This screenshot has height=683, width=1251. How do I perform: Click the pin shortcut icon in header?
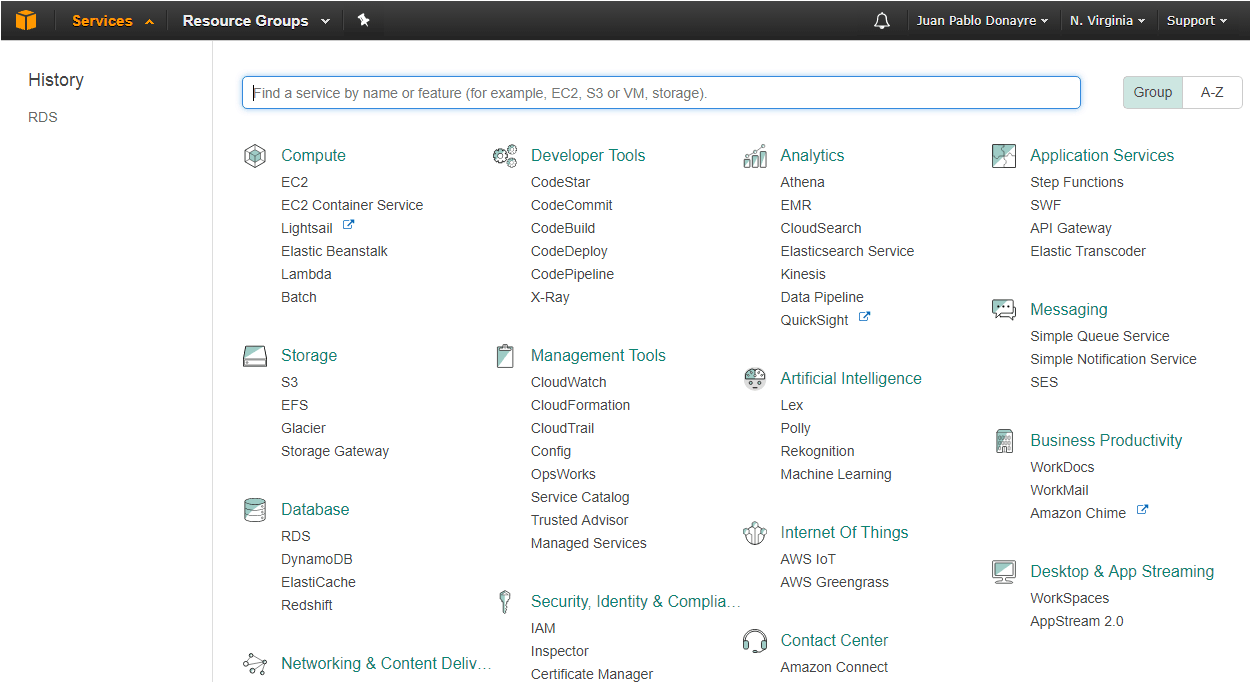[364, 20]
